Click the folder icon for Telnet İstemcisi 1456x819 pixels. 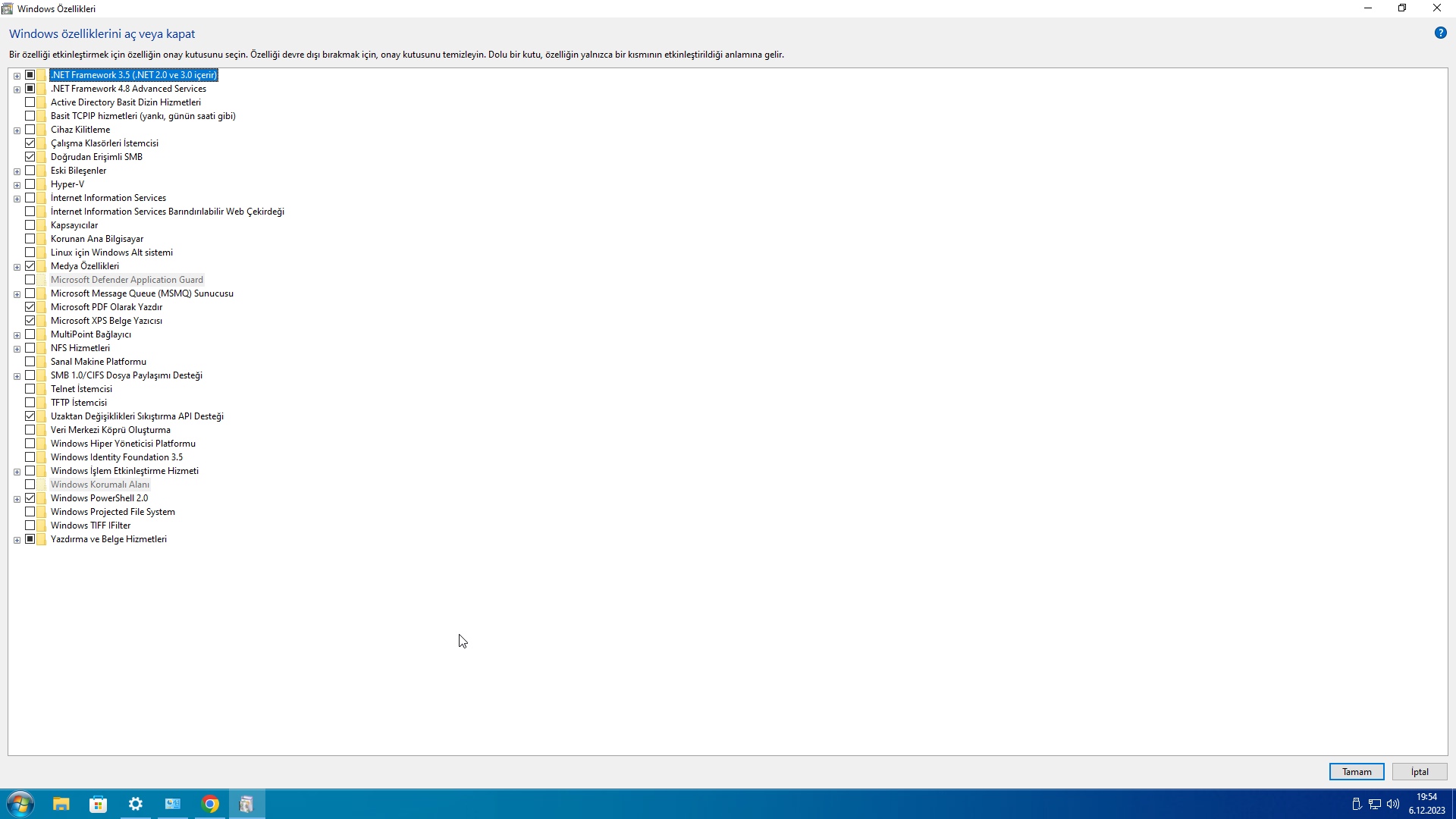(x=42, y=389)
